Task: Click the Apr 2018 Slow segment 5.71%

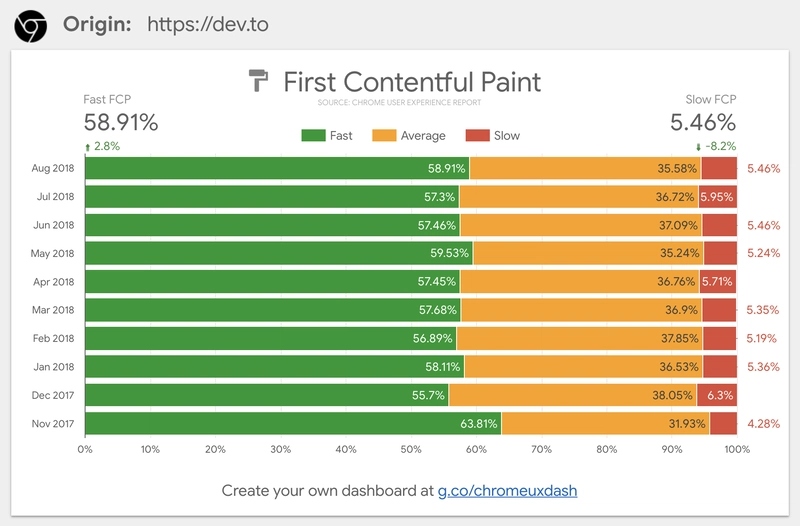Action: click(x=718, y=282)
